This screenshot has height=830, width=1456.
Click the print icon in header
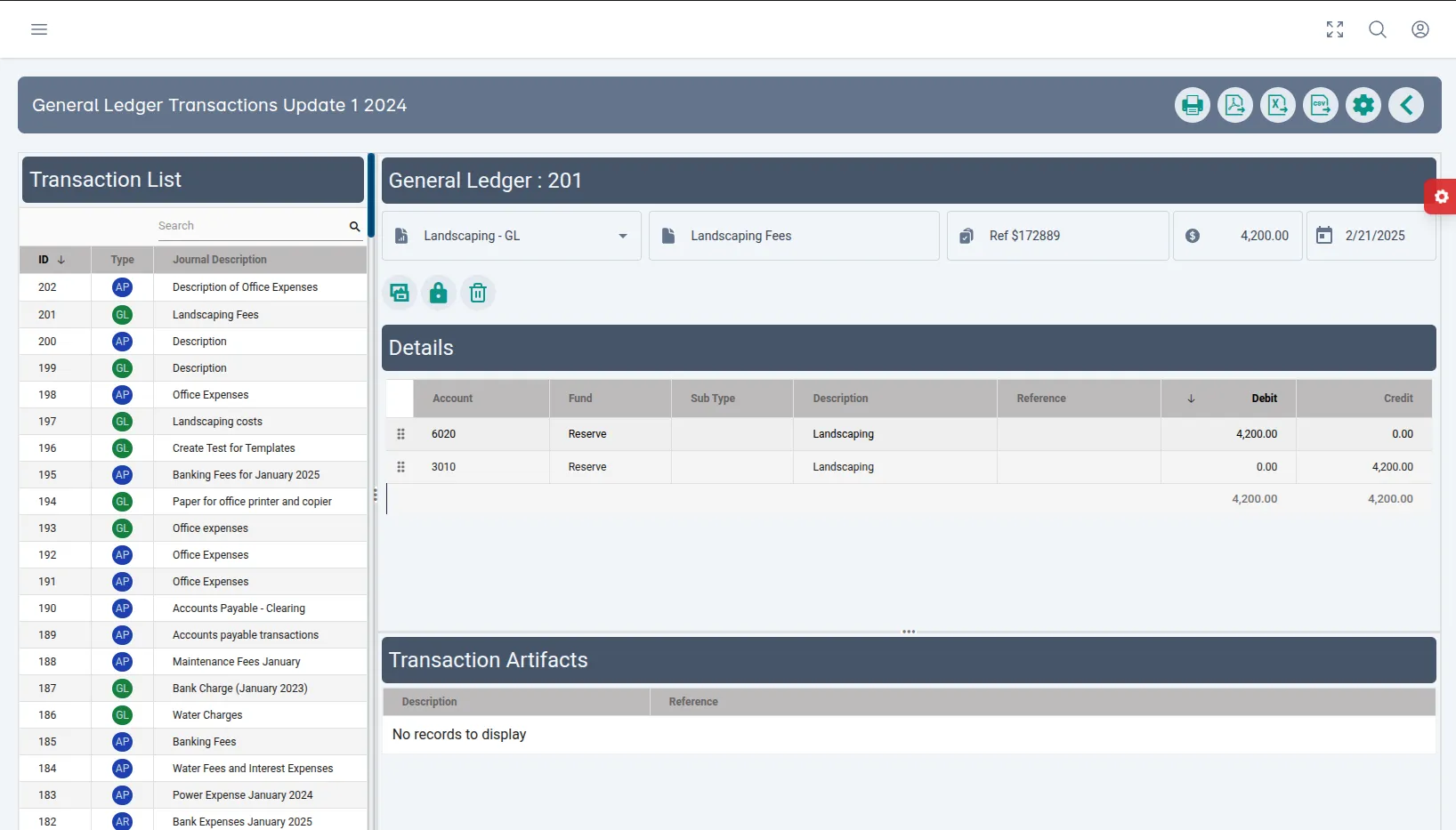click(x=1192, y=106)
